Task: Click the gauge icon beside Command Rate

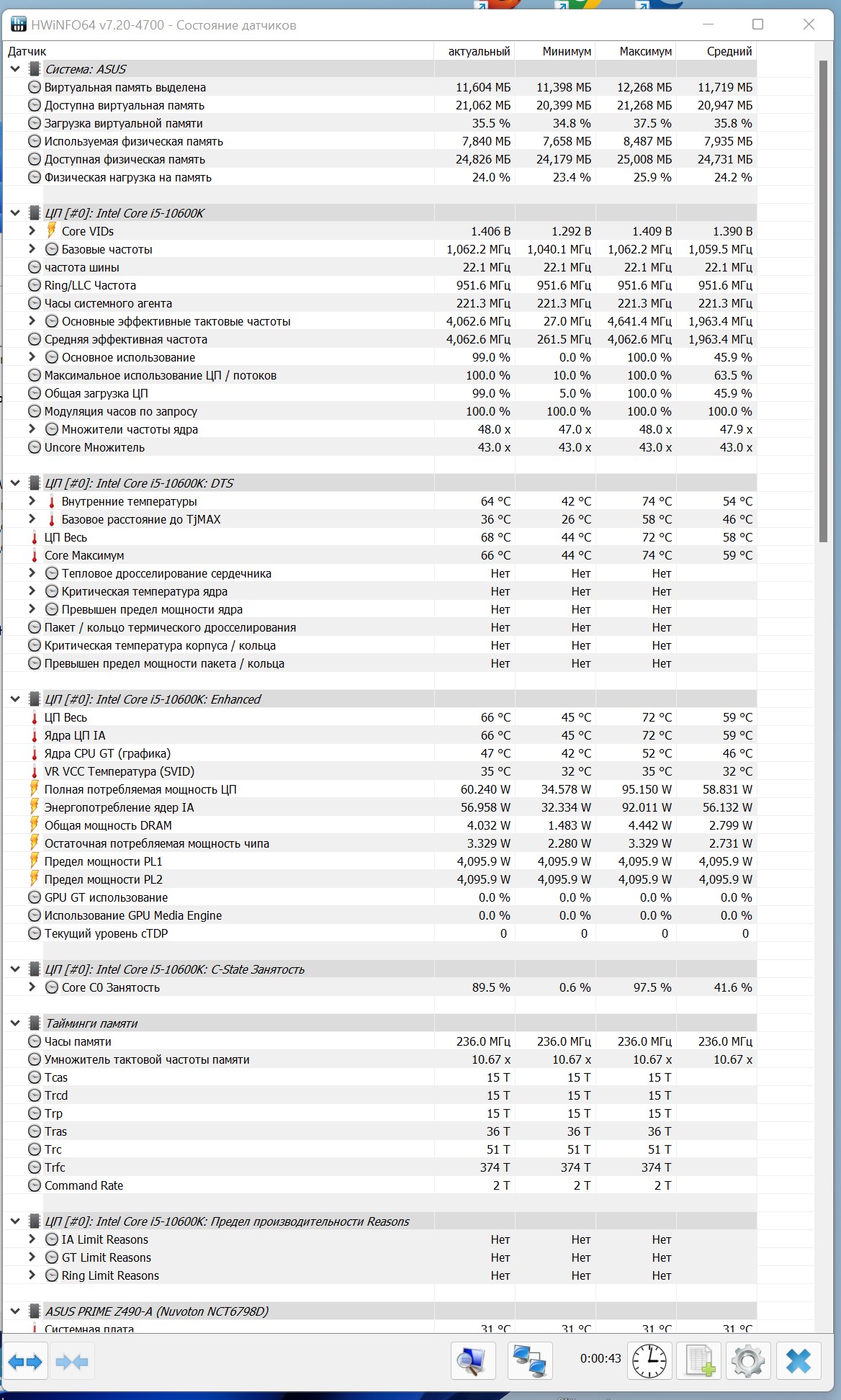Action: (x=34, y=1185)
